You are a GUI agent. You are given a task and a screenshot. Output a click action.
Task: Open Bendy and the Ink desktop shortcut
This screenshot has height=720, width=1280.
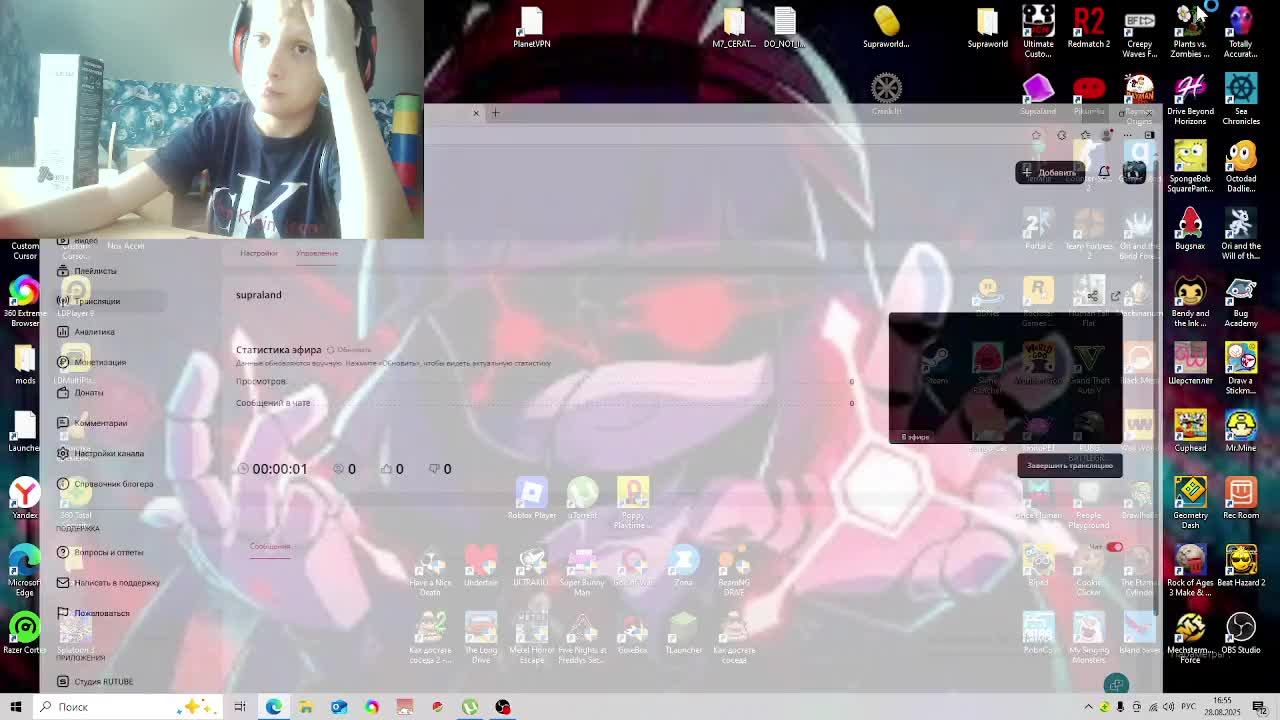(1190, 301)
